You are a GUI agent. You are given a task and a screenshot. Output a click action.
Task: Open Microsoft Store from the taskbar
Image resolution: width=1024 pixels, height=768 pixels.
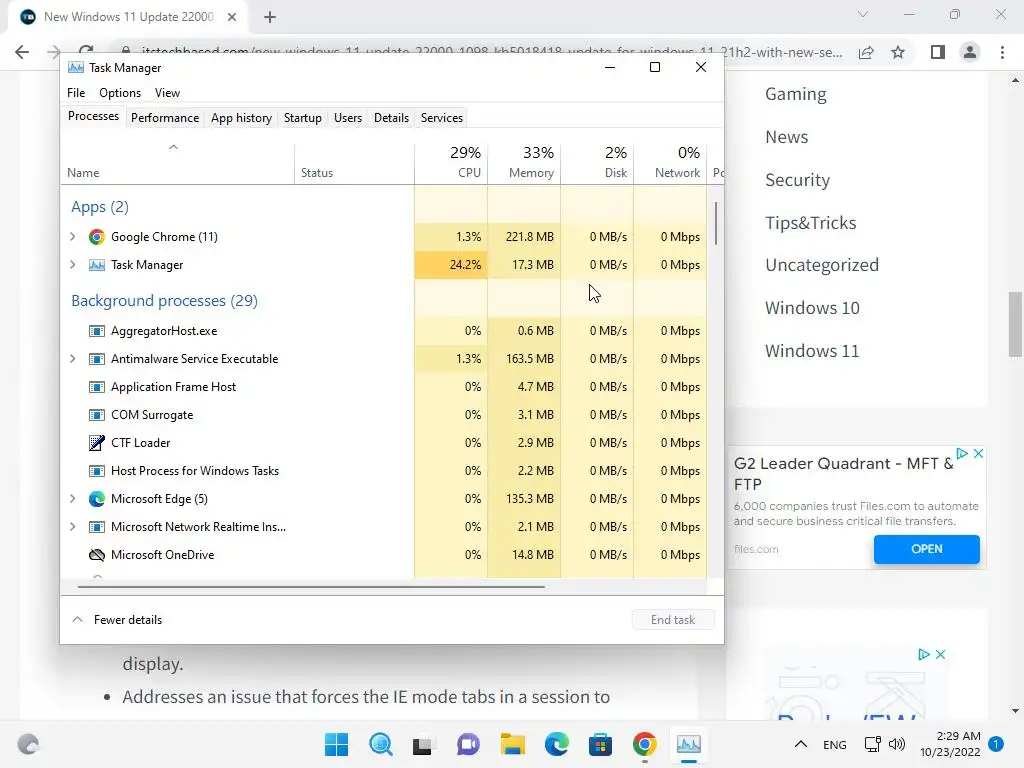[x=600, y=744]
